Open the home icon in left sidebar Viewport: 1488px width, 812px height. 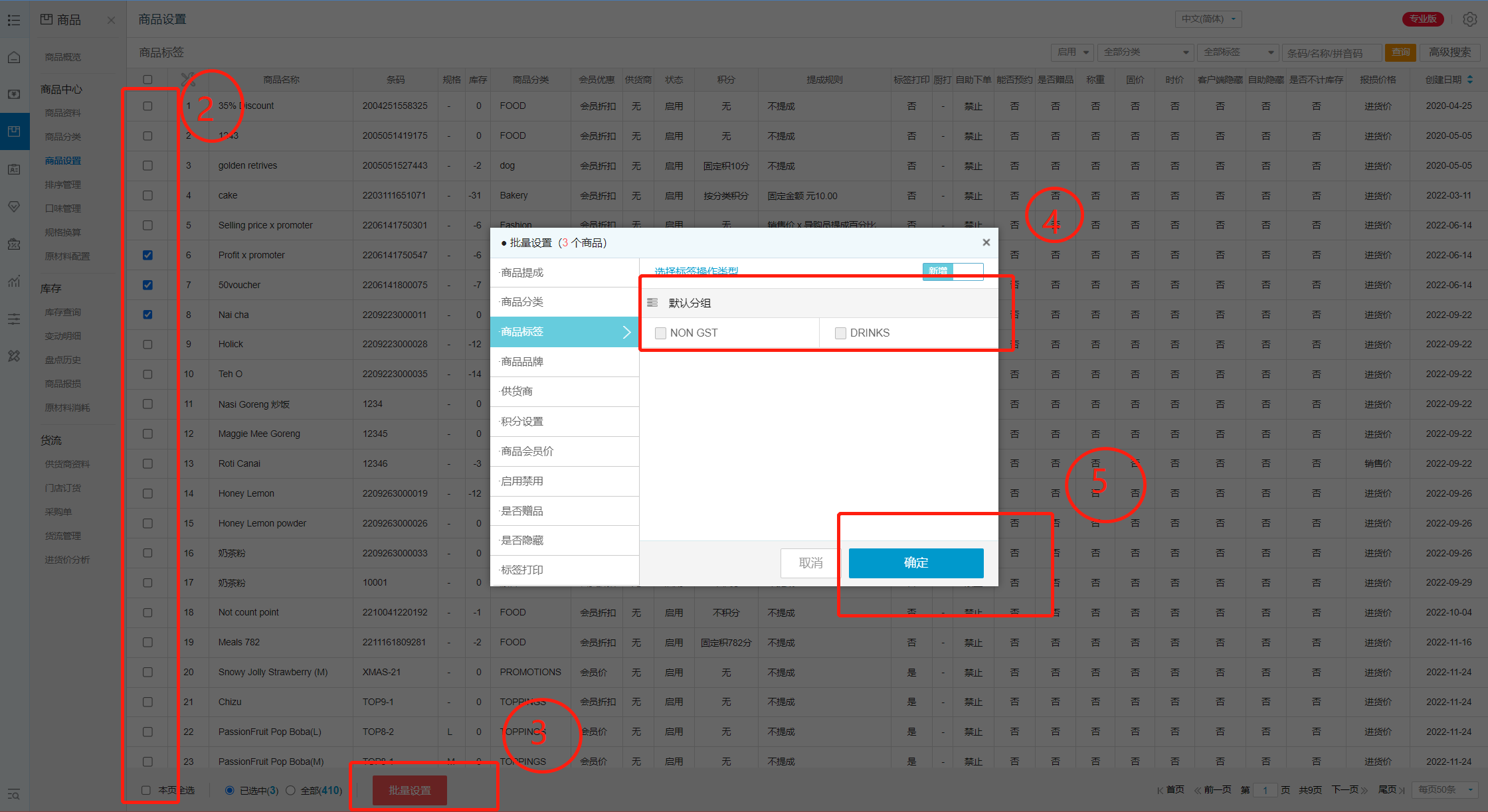[x=14, y=57]
